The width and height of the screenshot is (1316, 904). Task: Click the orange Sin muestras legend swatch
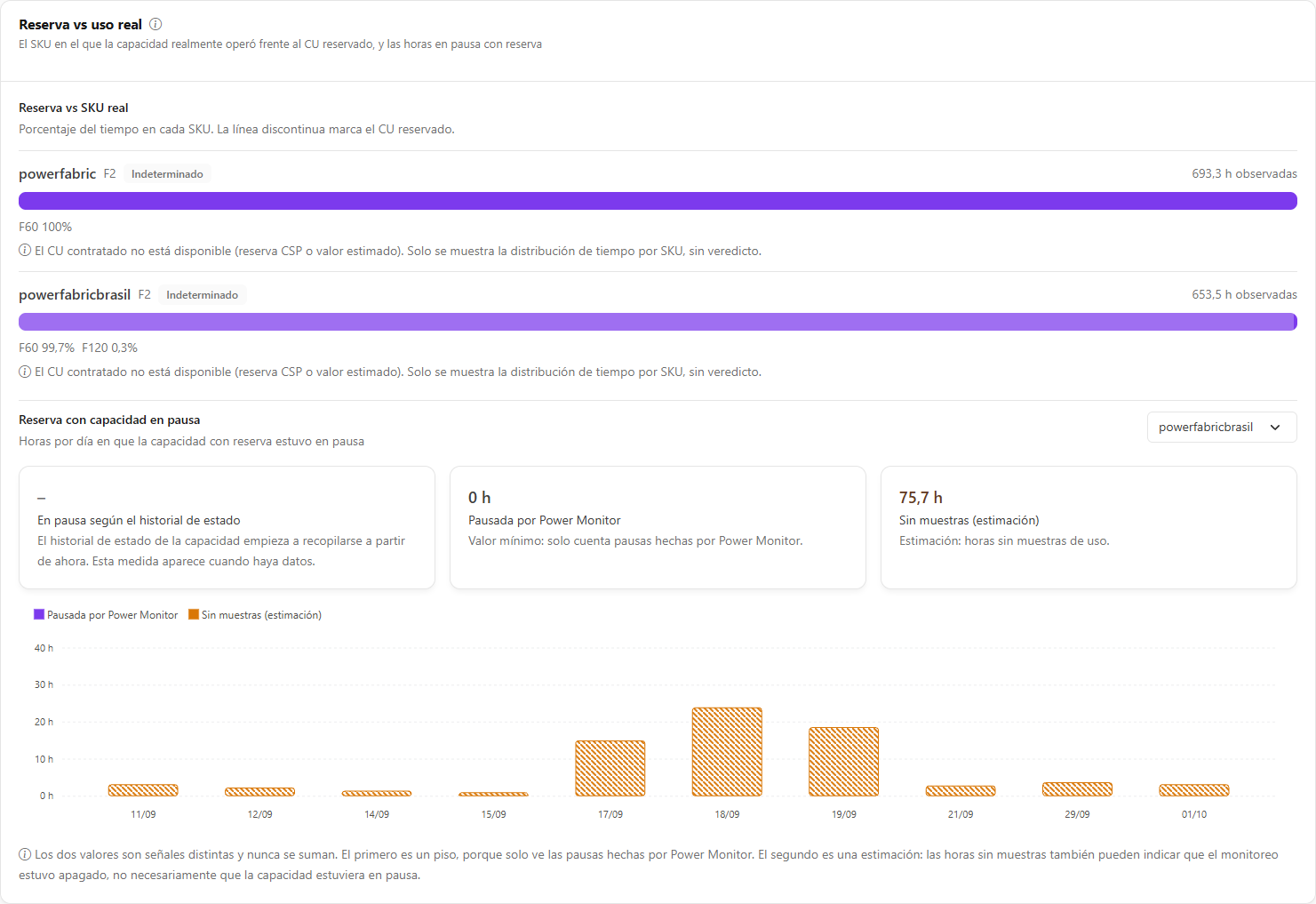point(194,614)
